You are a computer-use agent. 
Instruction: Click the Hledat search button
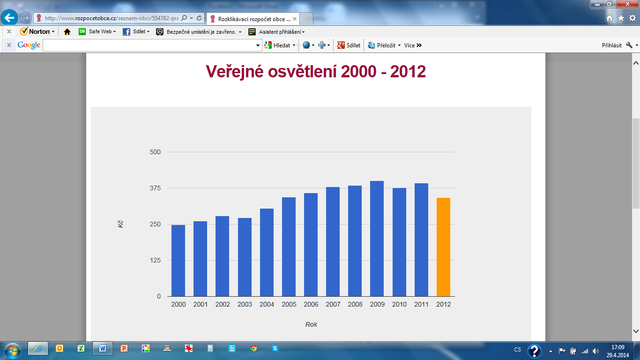[x=278, y=45]
